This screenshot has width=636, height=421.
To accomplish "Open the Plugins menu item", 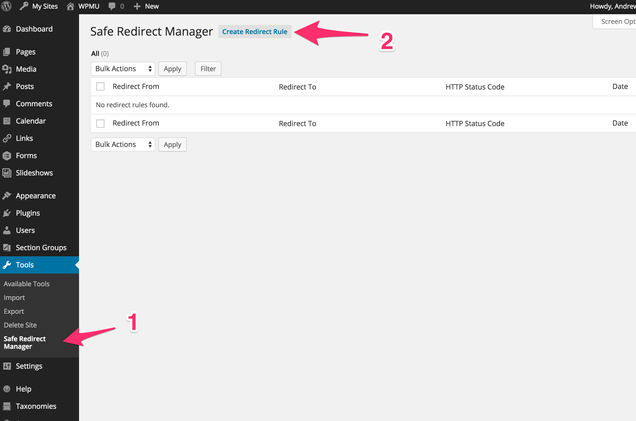I will (28, 213).
